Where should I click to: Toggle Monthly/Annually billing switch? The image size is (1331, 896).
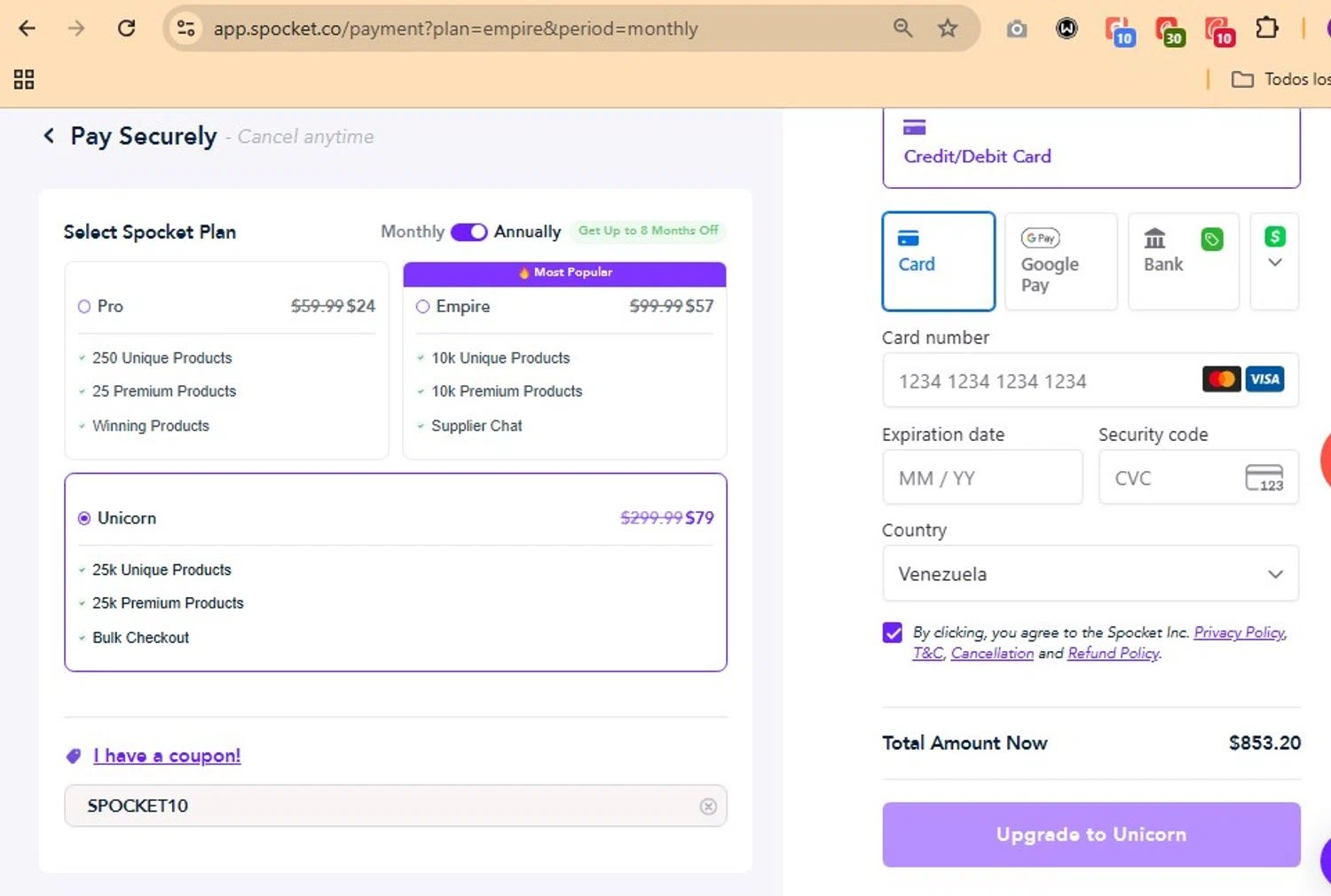pos(469,232)
